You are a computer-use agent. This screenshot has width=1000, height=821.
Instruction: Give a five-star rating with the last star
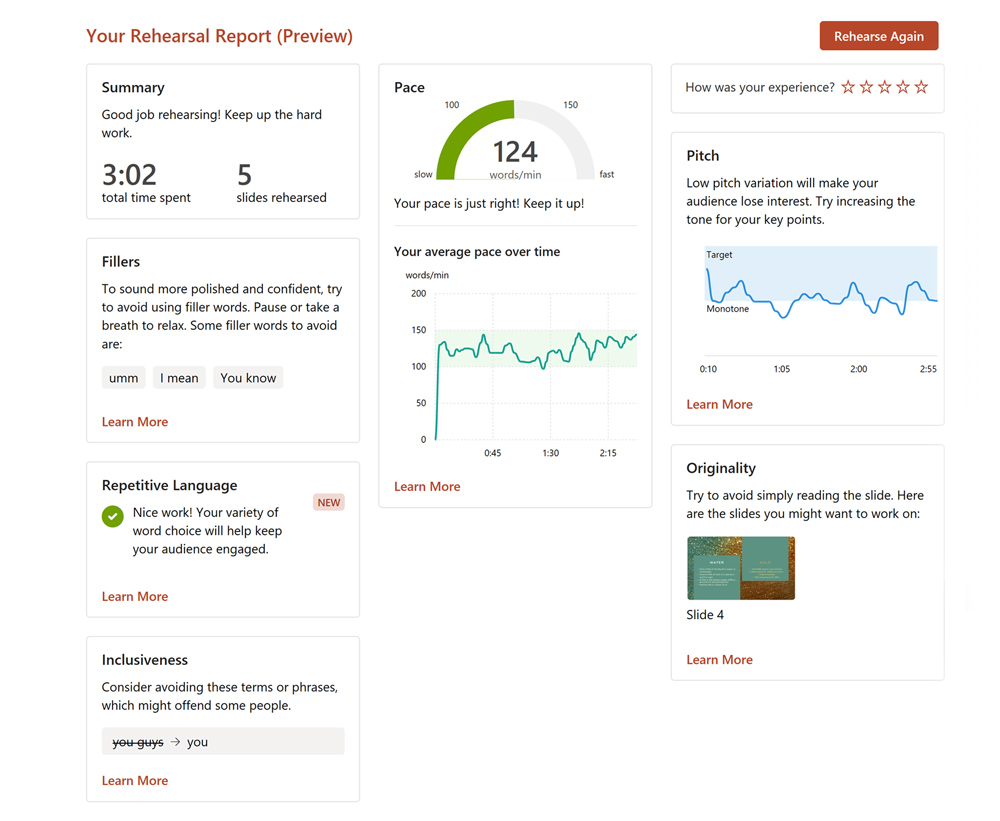[x=921, y=88]
